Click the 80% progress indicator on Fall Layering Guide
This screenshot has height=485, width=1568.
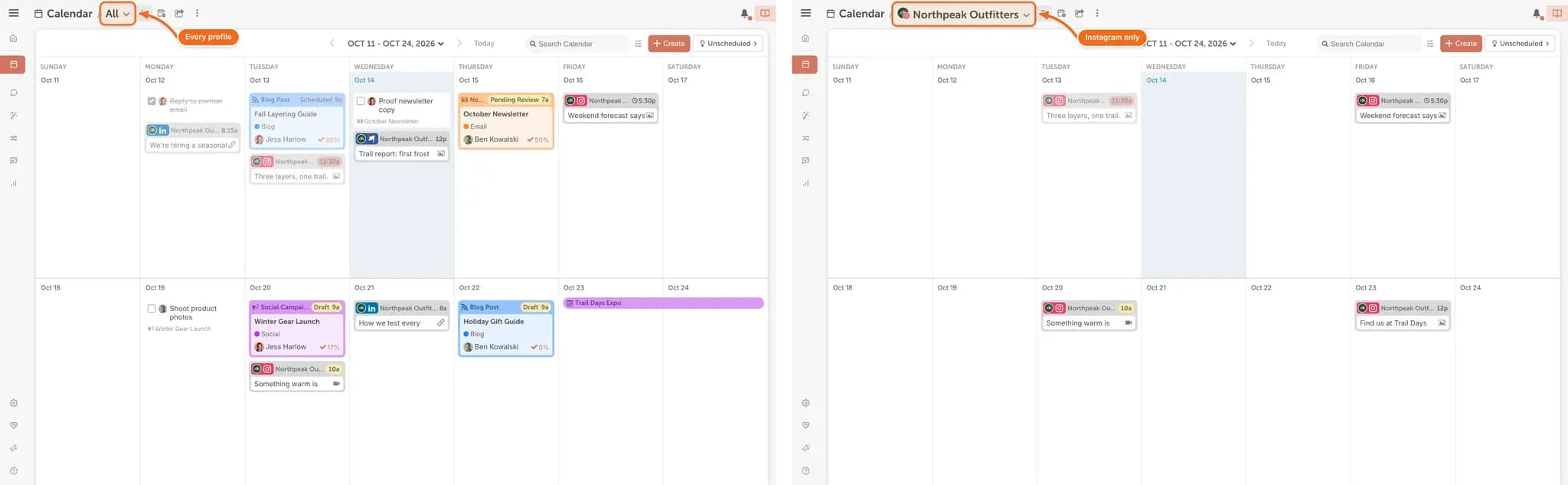[x=330, y=140]
